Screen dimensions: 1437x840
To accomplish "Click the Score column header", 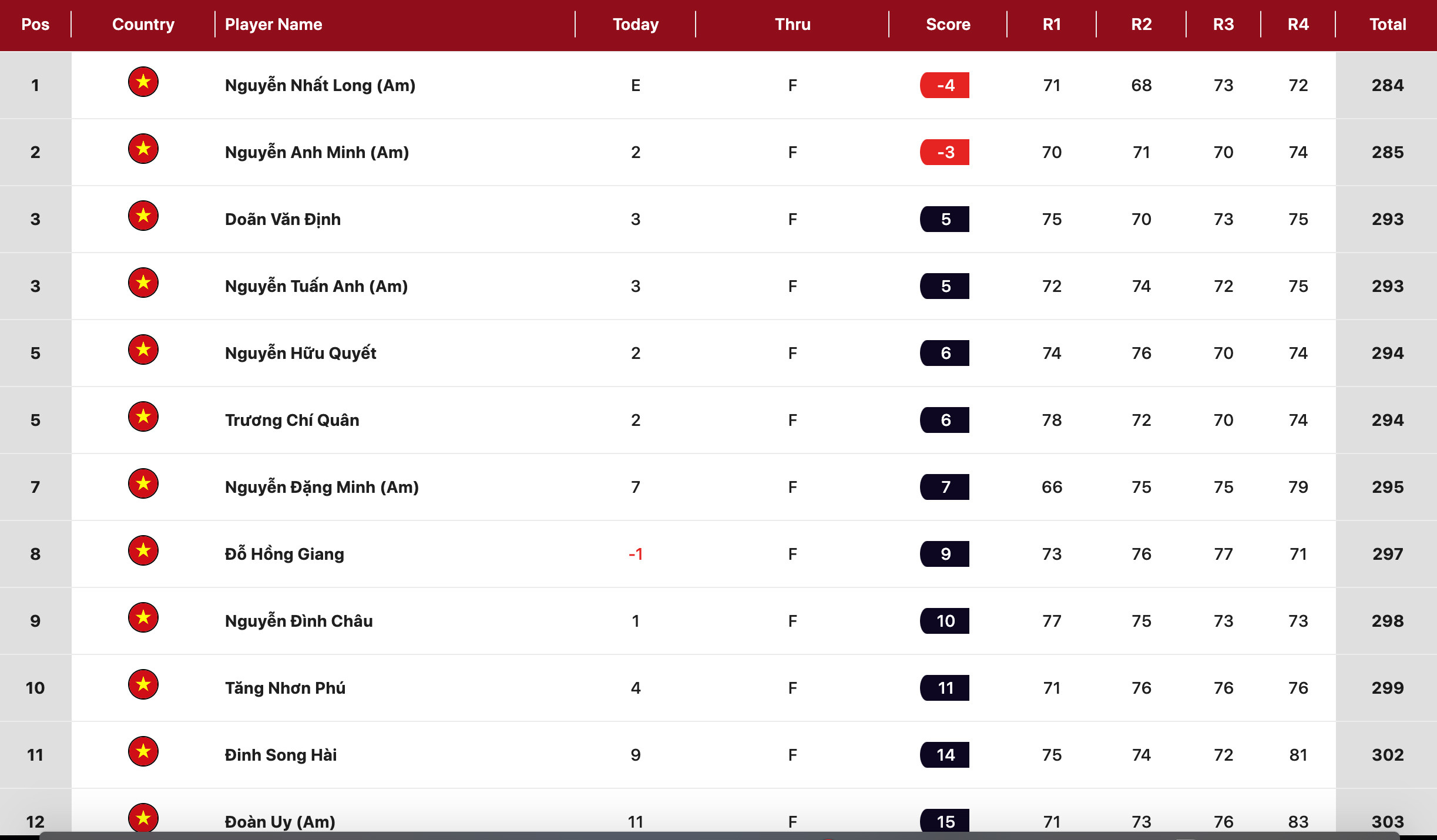I will coord(948,25).
